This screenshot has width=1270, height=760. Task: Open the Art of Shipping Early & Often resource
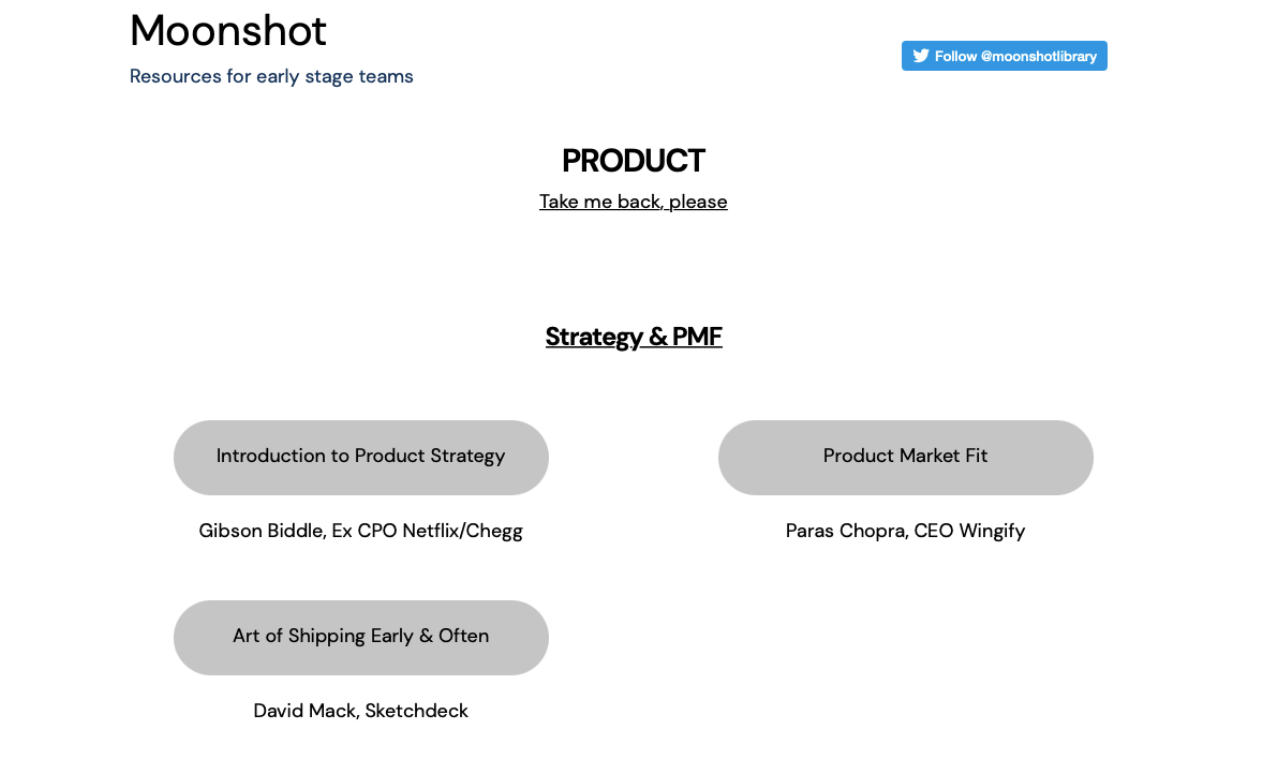(x=360, y=637)
